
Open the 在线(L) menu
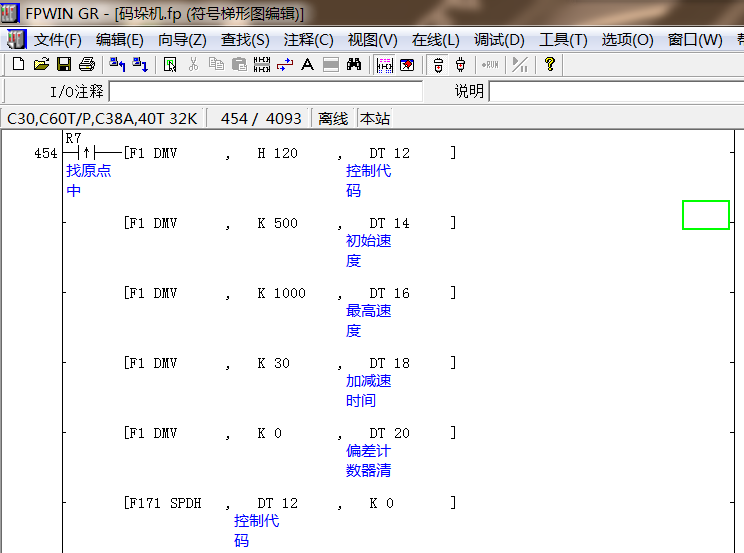coord(435,40)
